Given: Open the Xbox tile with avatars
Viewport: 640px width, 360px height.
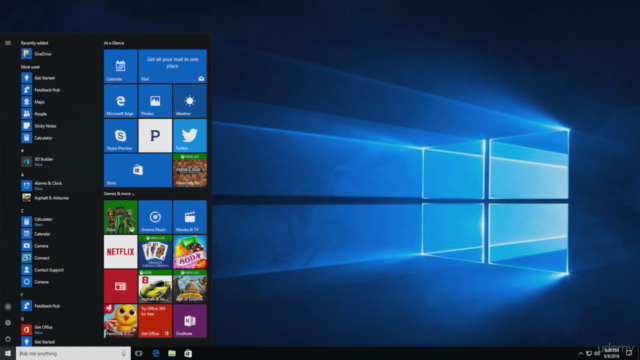Looking at the screenshot, I should [120, 217].
